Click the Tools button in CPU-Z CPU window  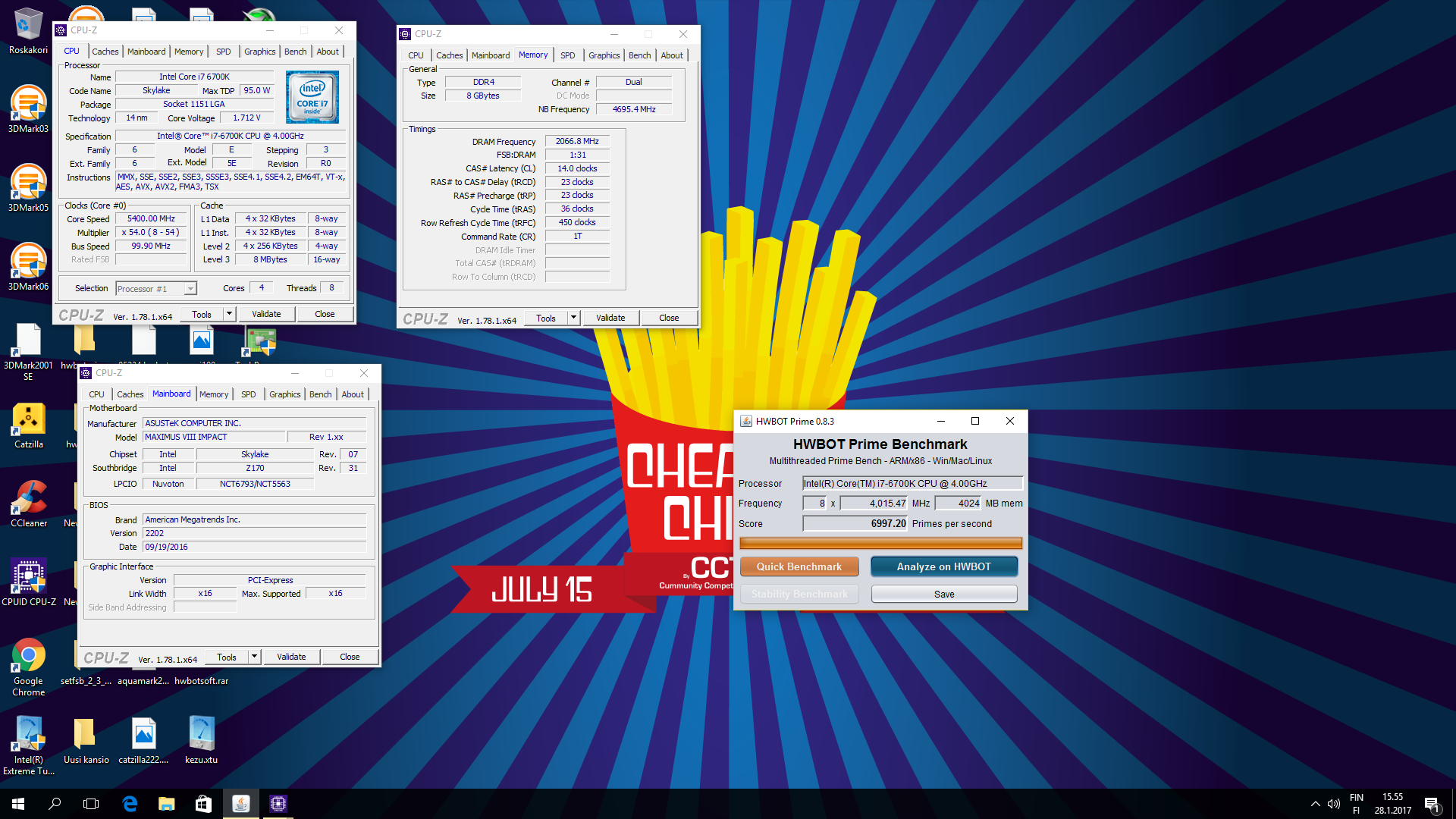click(202, 314)
